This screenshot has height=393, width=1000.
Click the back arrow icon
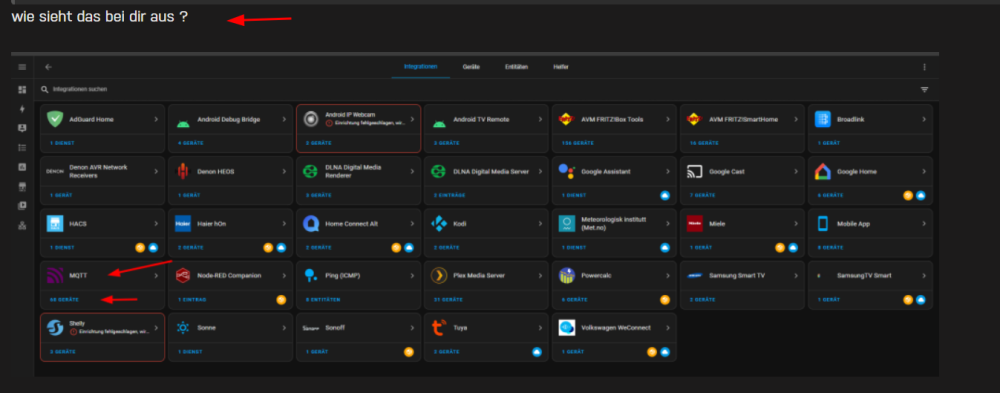48,67
